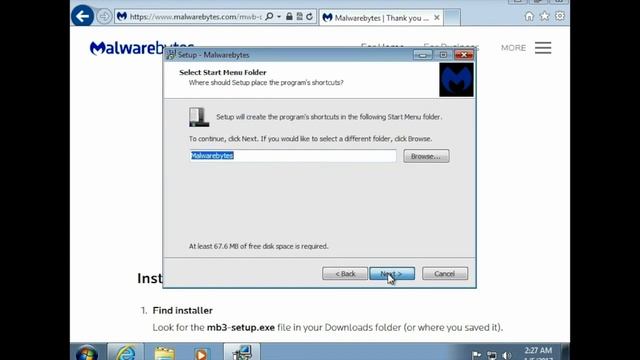The image size is (640, 360).
Task: Click the Malwarebytes website logo
Action: [x=127, y=48]
